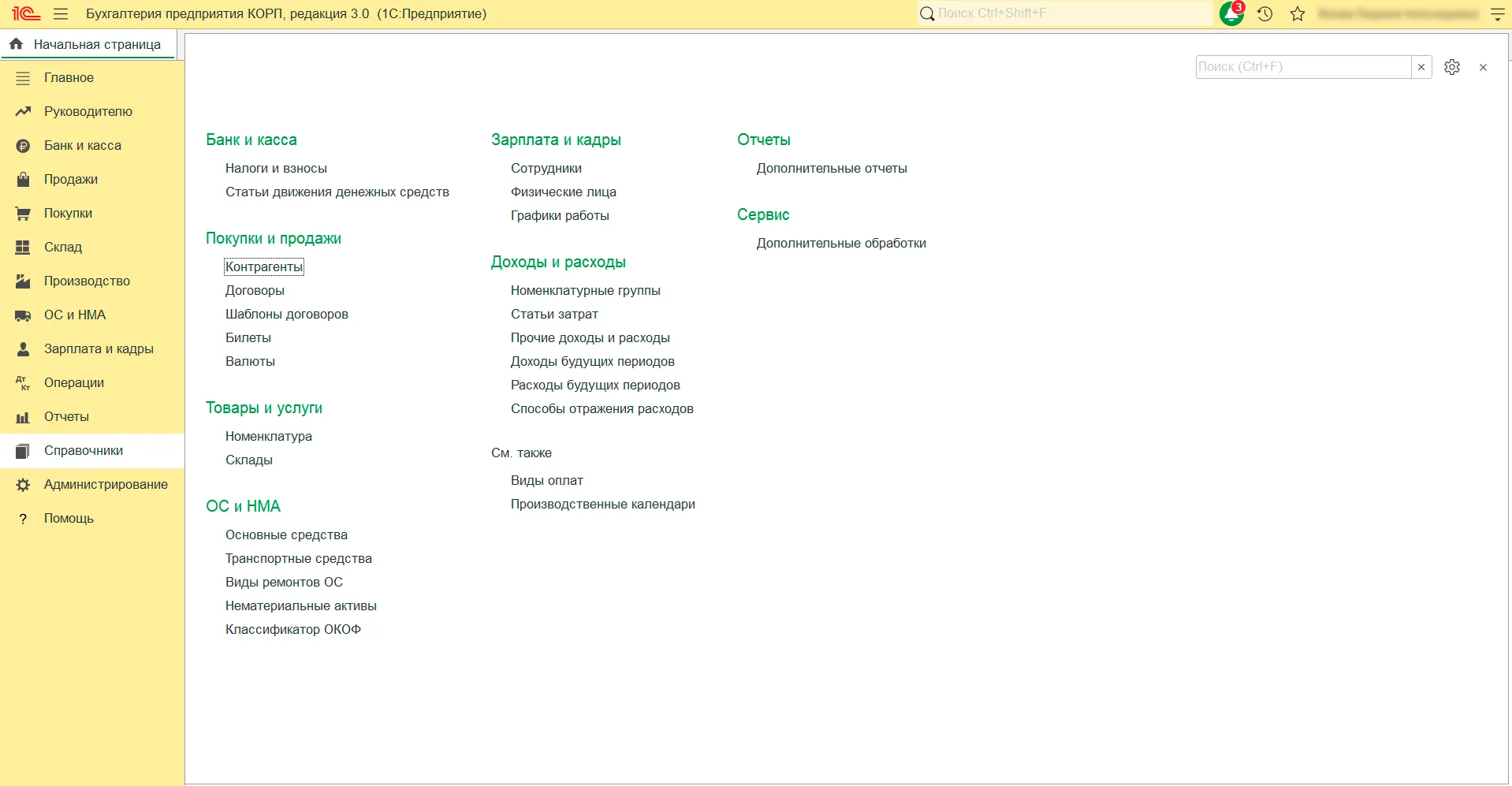Screen dimensions: 1512x786
Task: Open Статьи затрат link
Action: (x=554, y=314)
